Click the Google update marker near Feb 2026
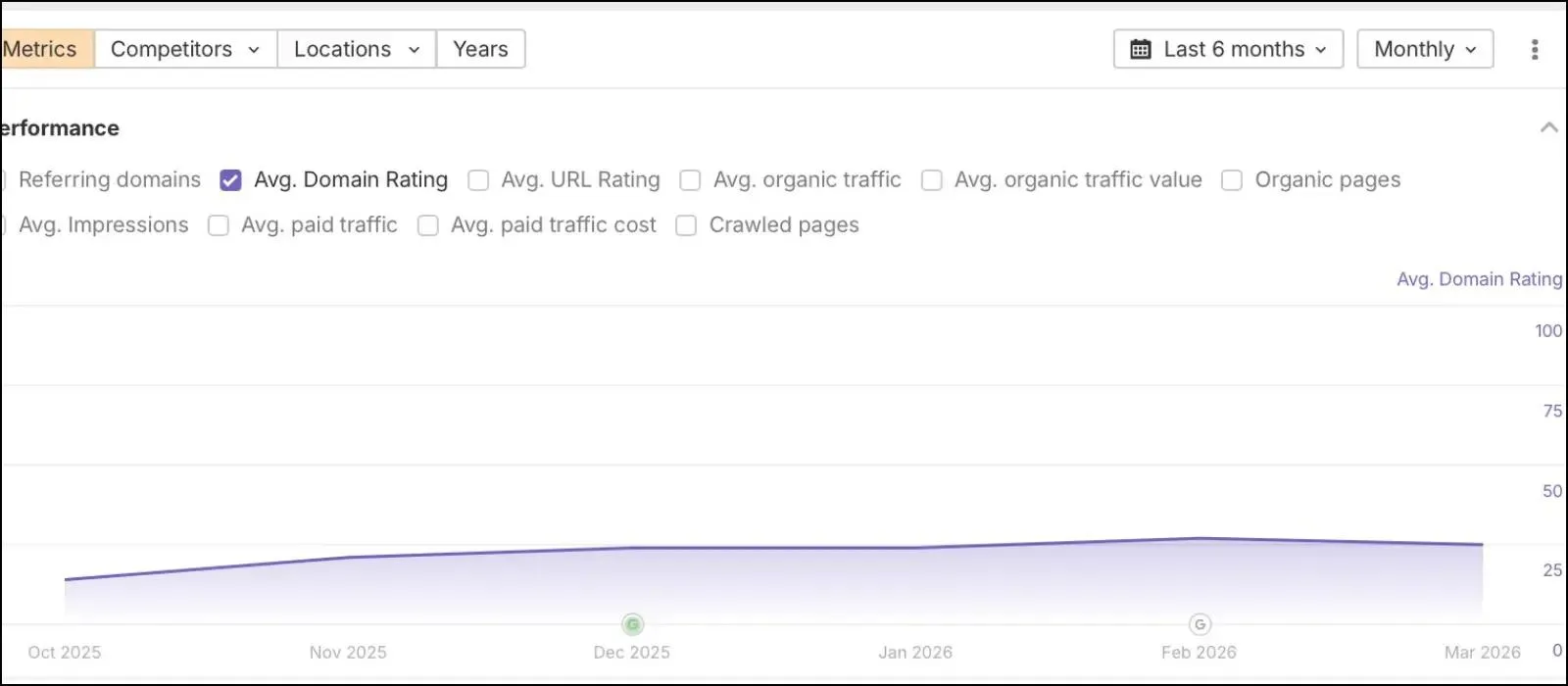The image size is (1568, 686). 1200,624
